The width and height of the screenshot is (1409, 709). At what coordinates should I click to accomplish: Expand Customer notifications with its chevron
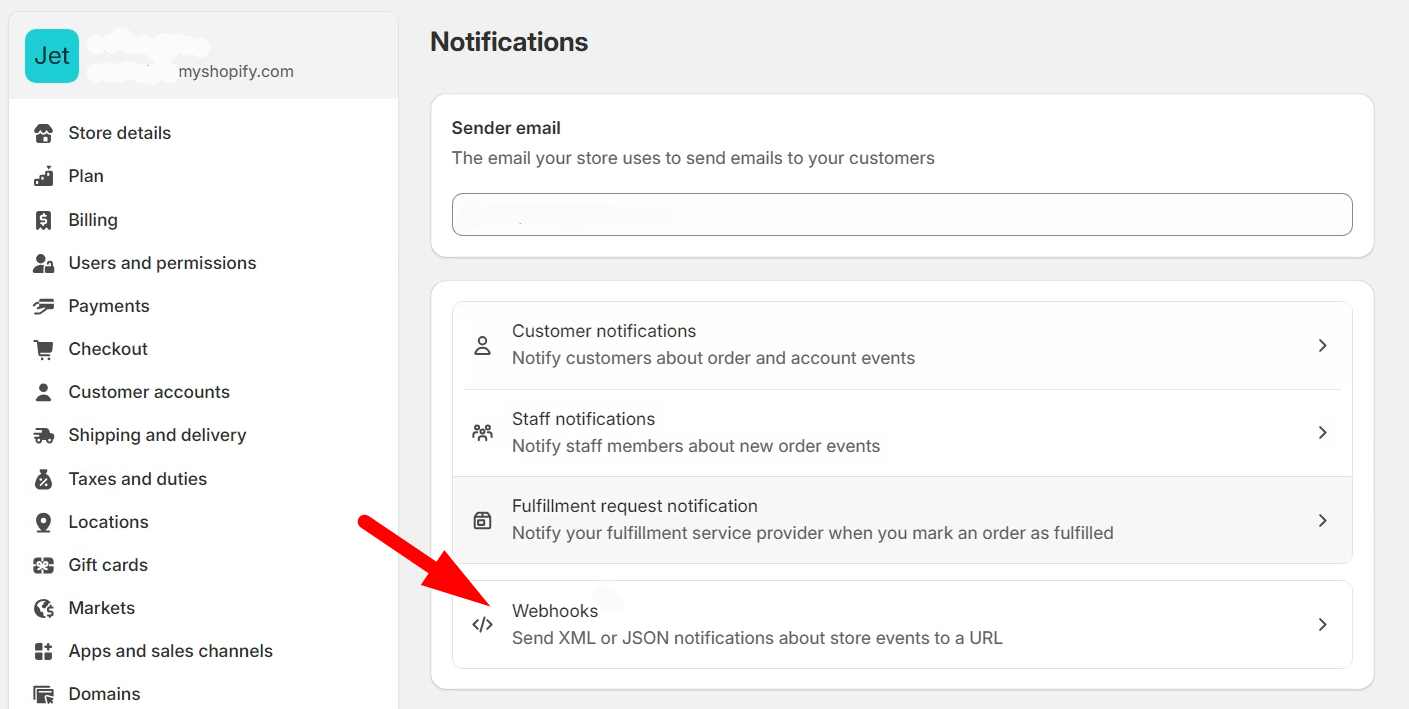click(x=1322, y=345)
